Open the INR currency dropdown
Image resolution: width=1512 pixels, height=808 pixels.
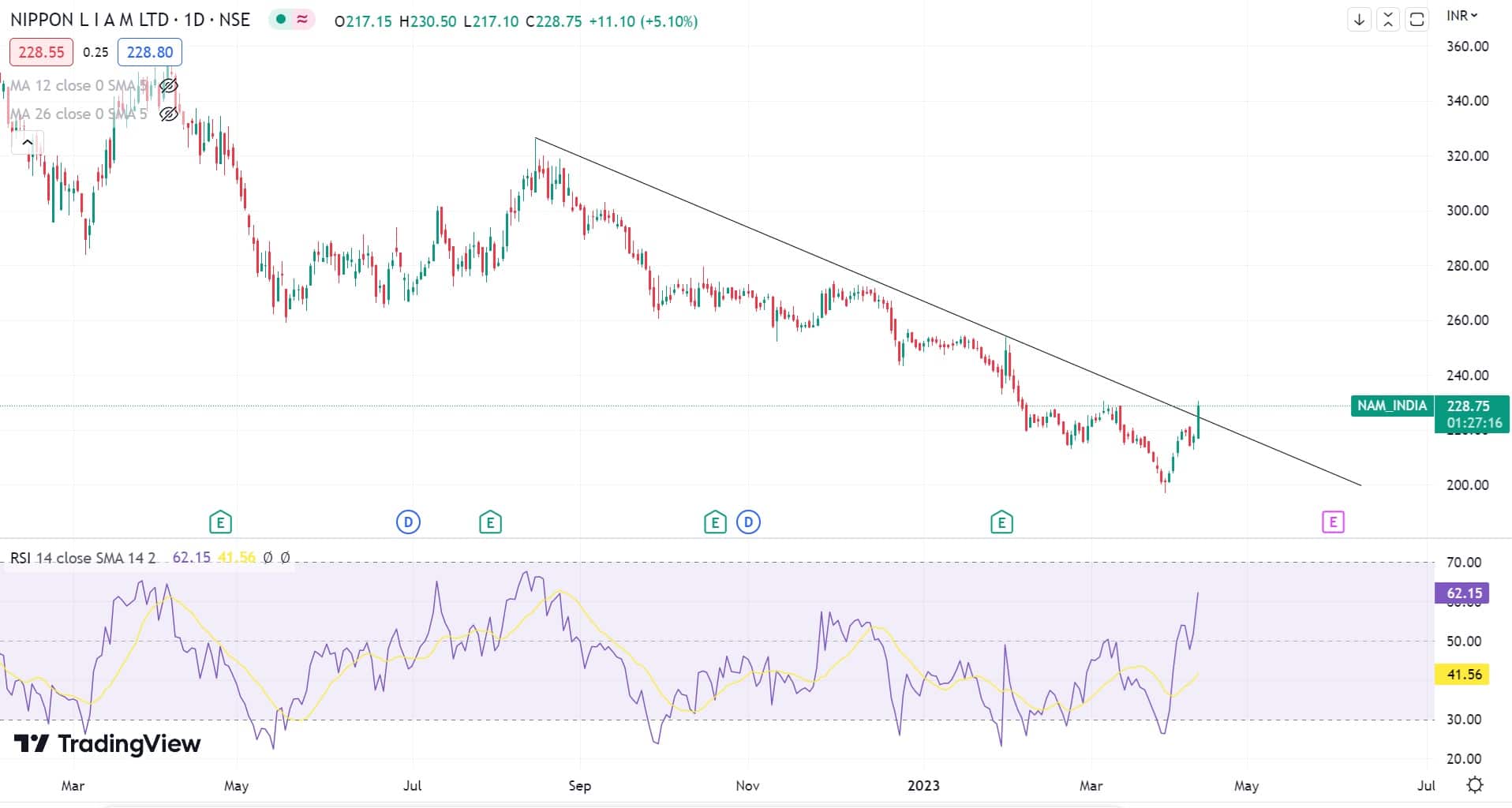coord(1461,16)
